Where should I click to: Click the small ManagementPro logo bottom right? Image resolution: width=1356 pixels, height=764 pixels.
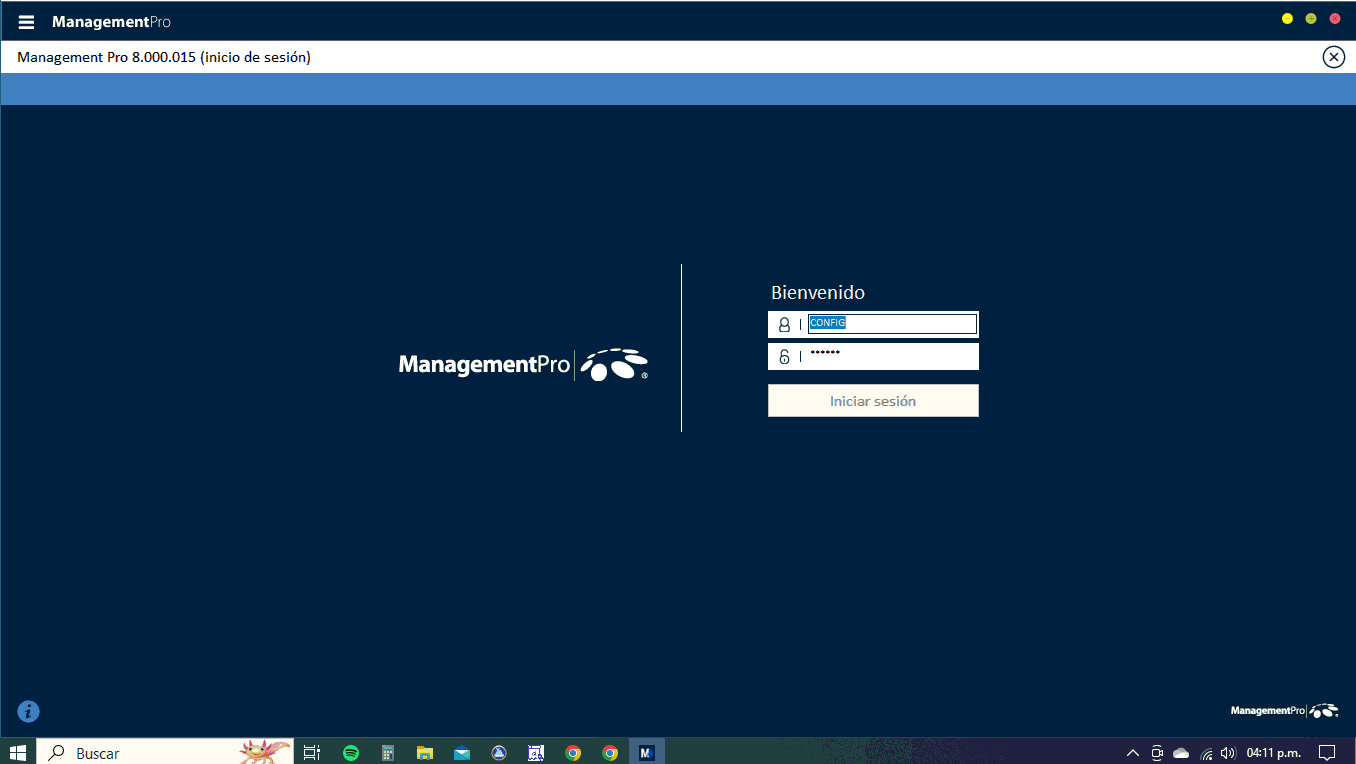[1284, 711]
